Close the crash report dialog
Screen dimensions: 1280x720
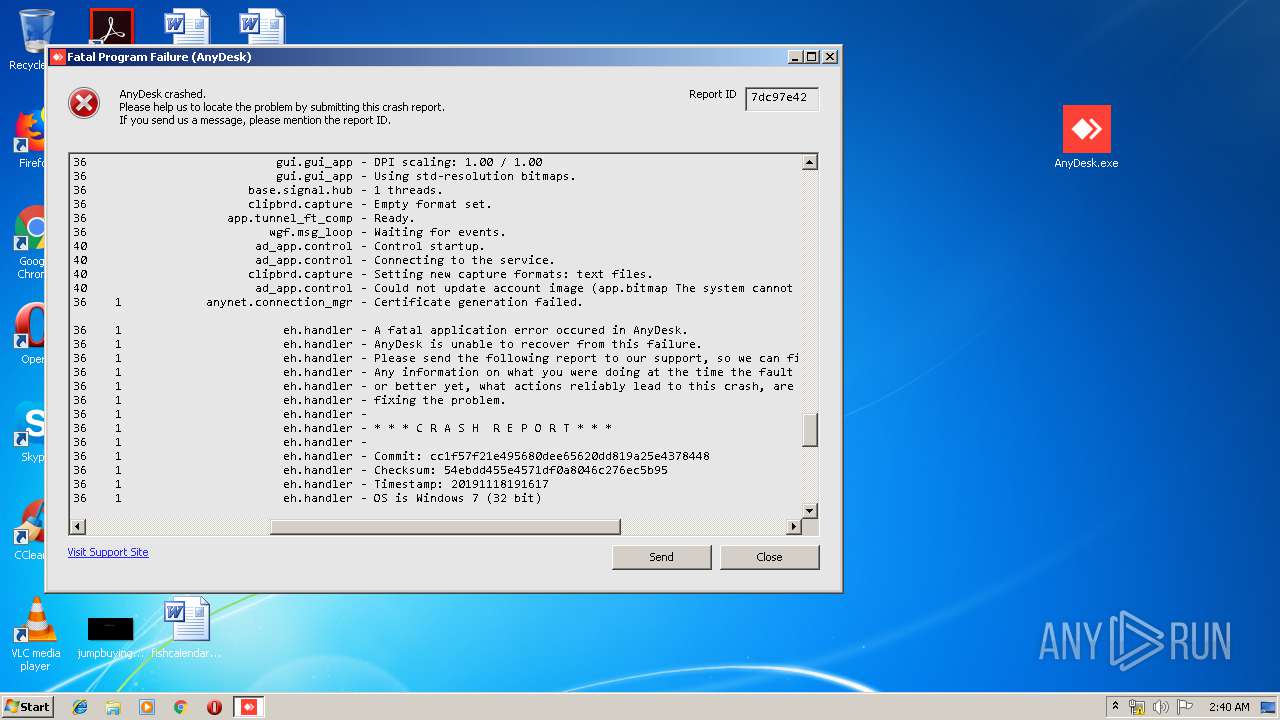point(769,557)
